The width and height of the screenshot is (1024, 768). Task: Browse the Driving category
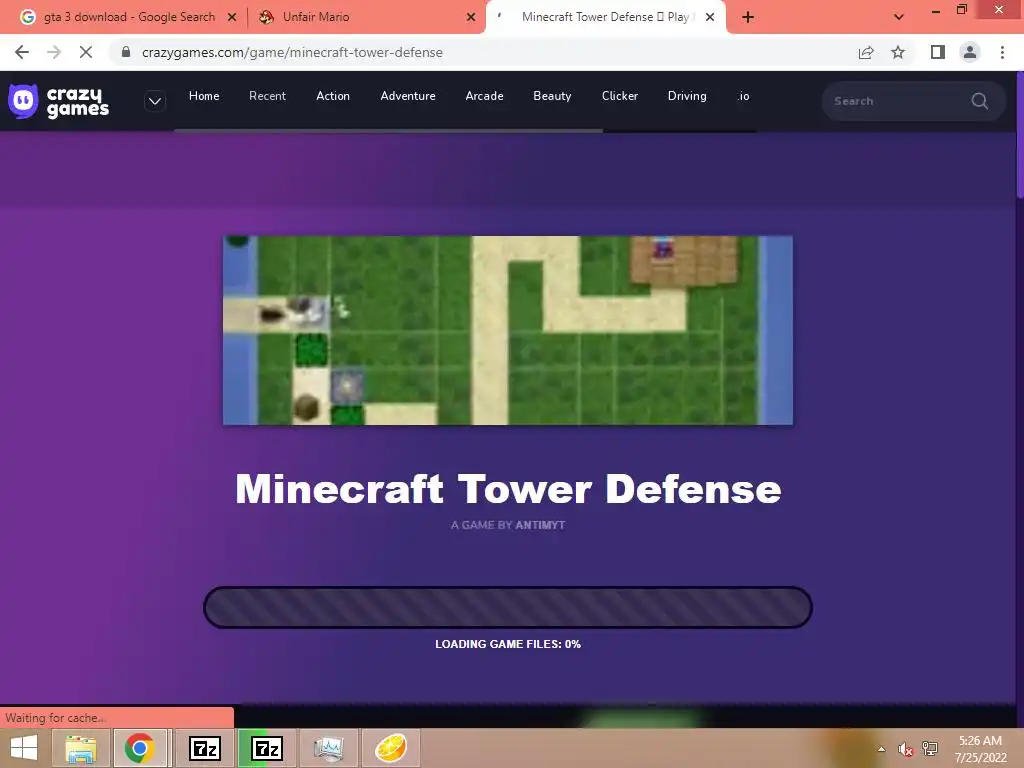tap(687, 96)
